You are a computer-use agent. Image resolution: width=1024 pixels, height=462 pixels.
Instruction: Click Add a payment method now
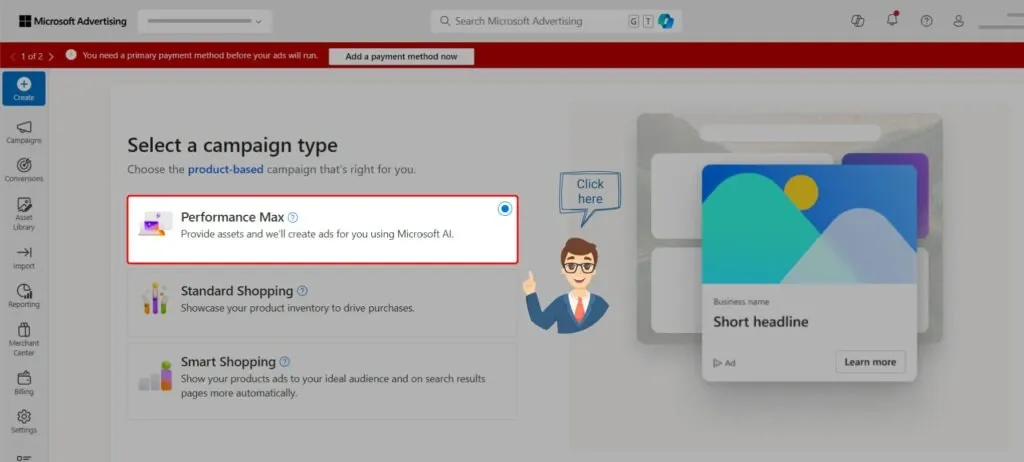point(401,57)
